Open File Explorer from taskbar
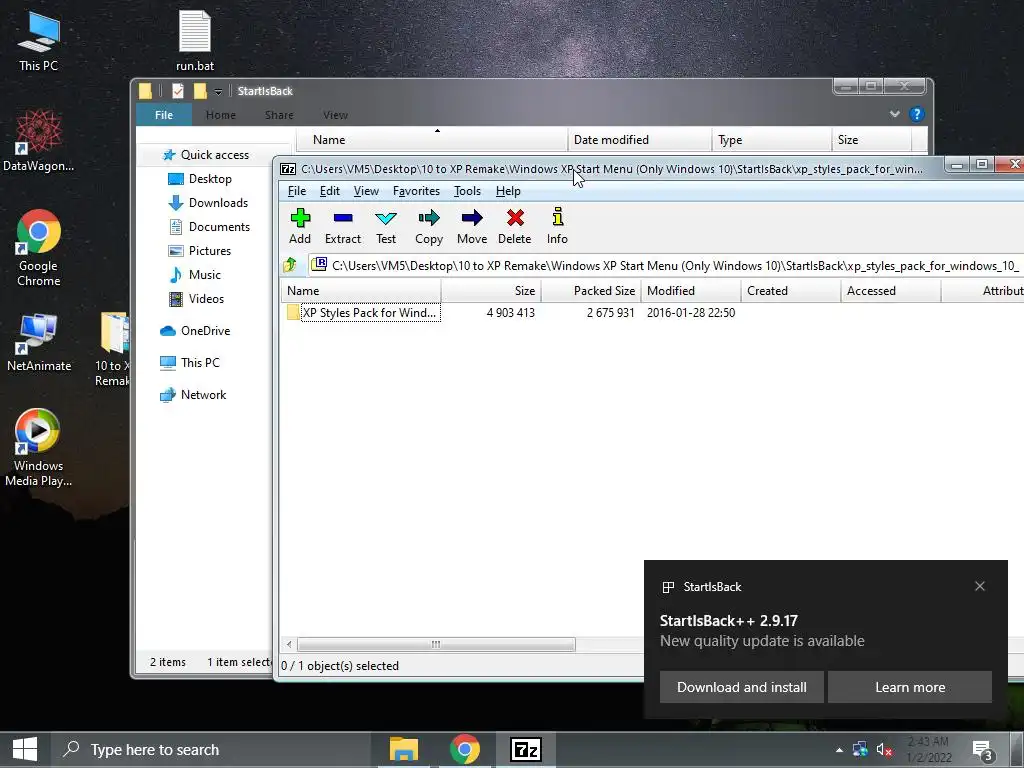This screenshot has width=1024, height=768. tap(404, 750)
